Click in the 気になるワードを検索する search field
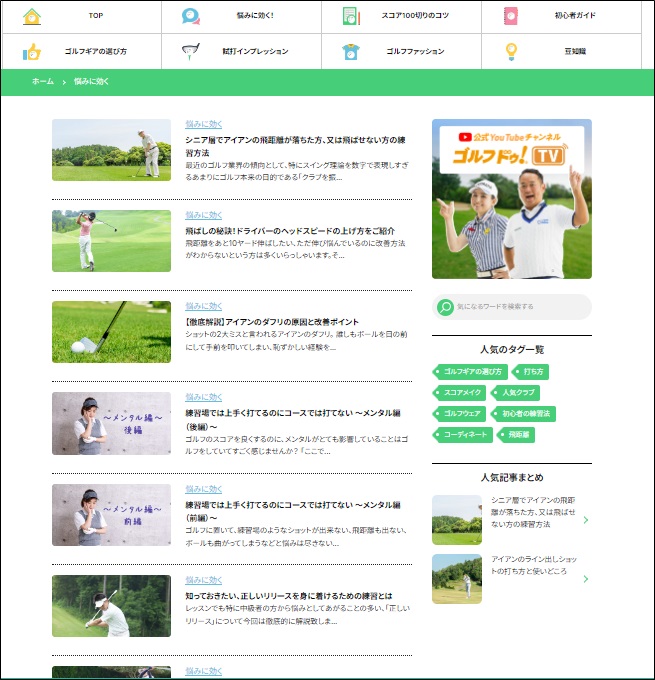Image resolution: width=655 pixels, height=680 pixels. (x=512, y=307)
